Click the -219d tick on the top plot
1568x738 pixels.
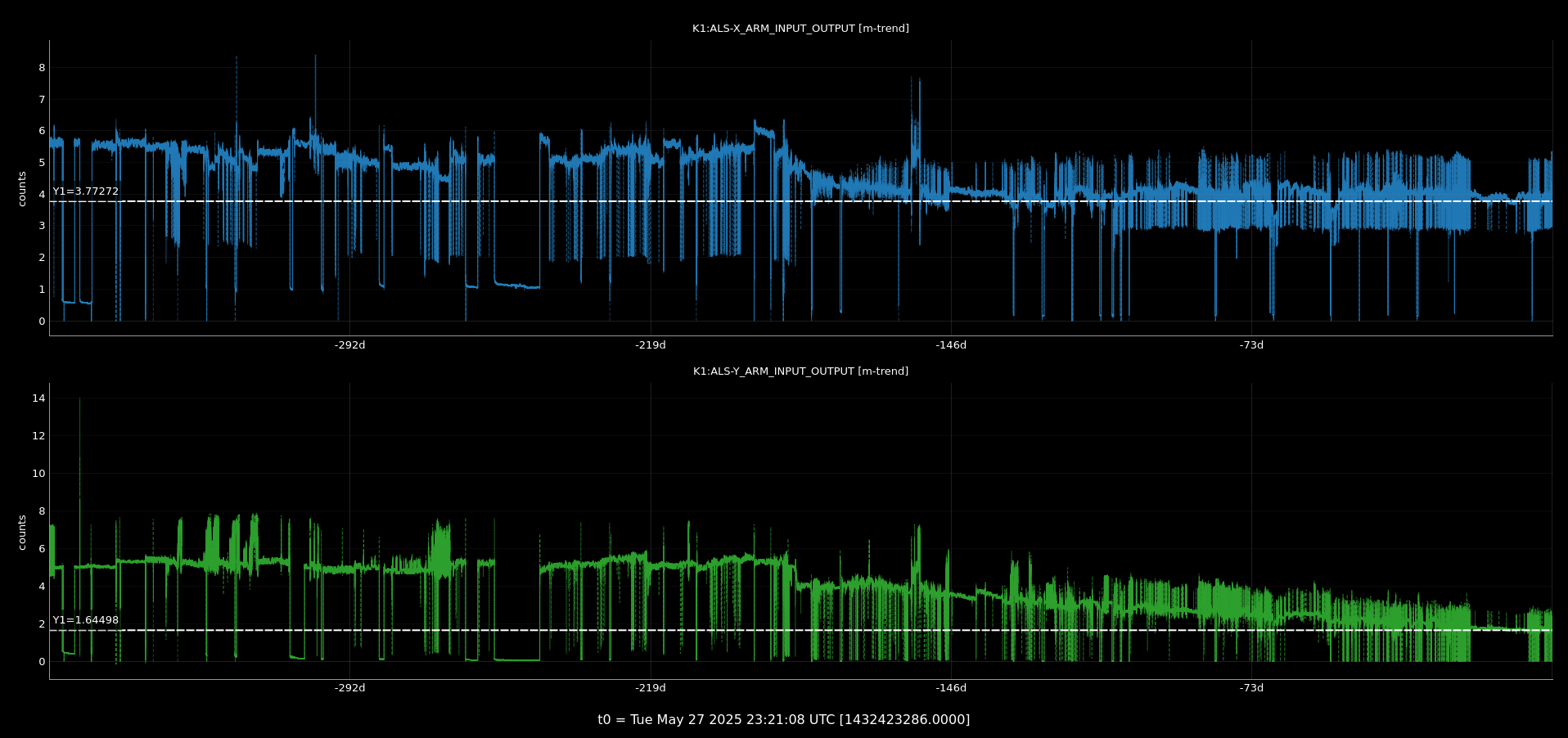[x=651, y=345]
